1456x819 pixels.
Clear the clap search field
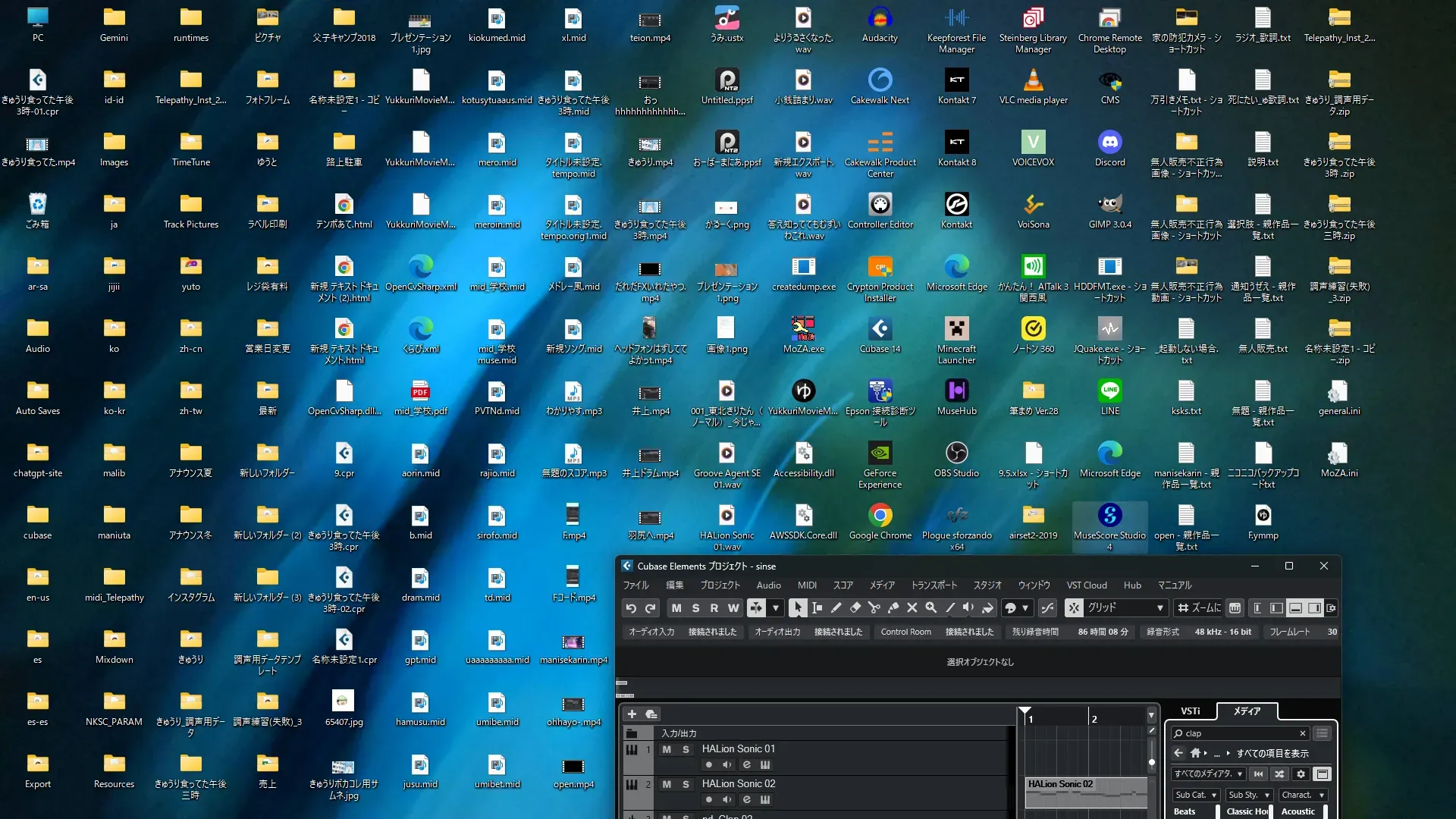[1302, 733]
